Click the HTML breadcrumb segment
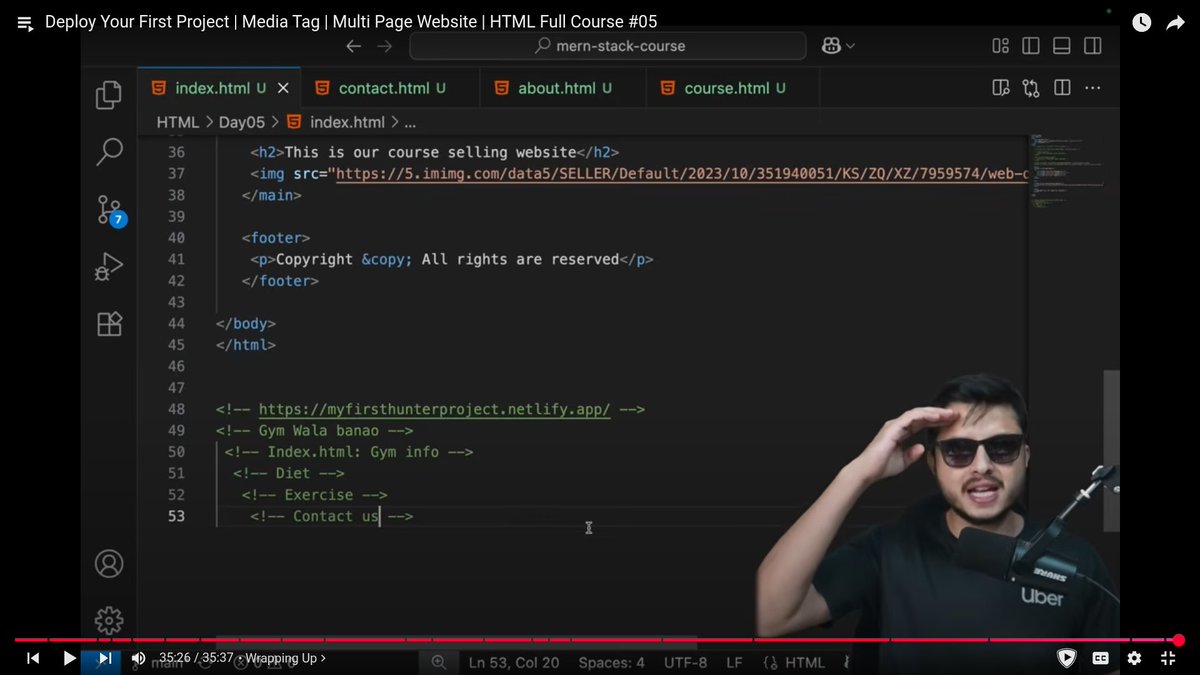The width and height of the screenshot is (1200, 675). [178, 122]
